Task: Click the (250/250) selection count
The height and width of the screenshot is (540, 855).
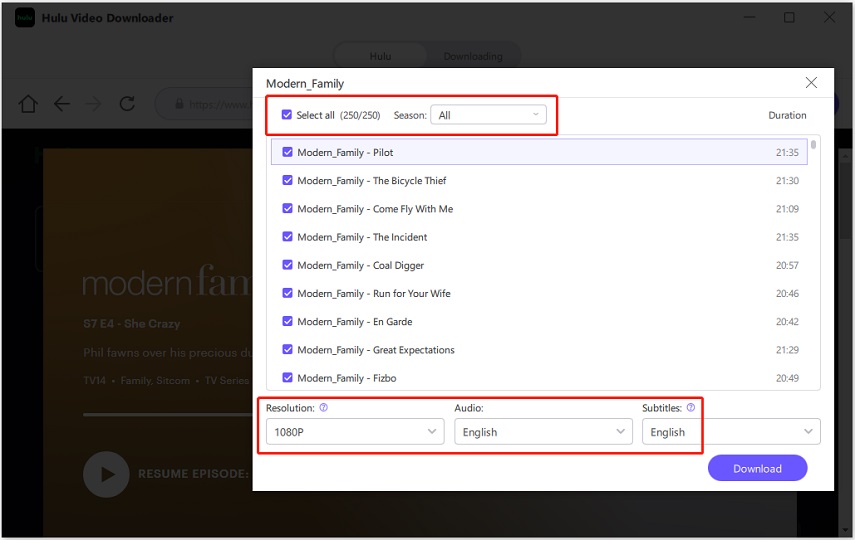Action: pos(360,115)
